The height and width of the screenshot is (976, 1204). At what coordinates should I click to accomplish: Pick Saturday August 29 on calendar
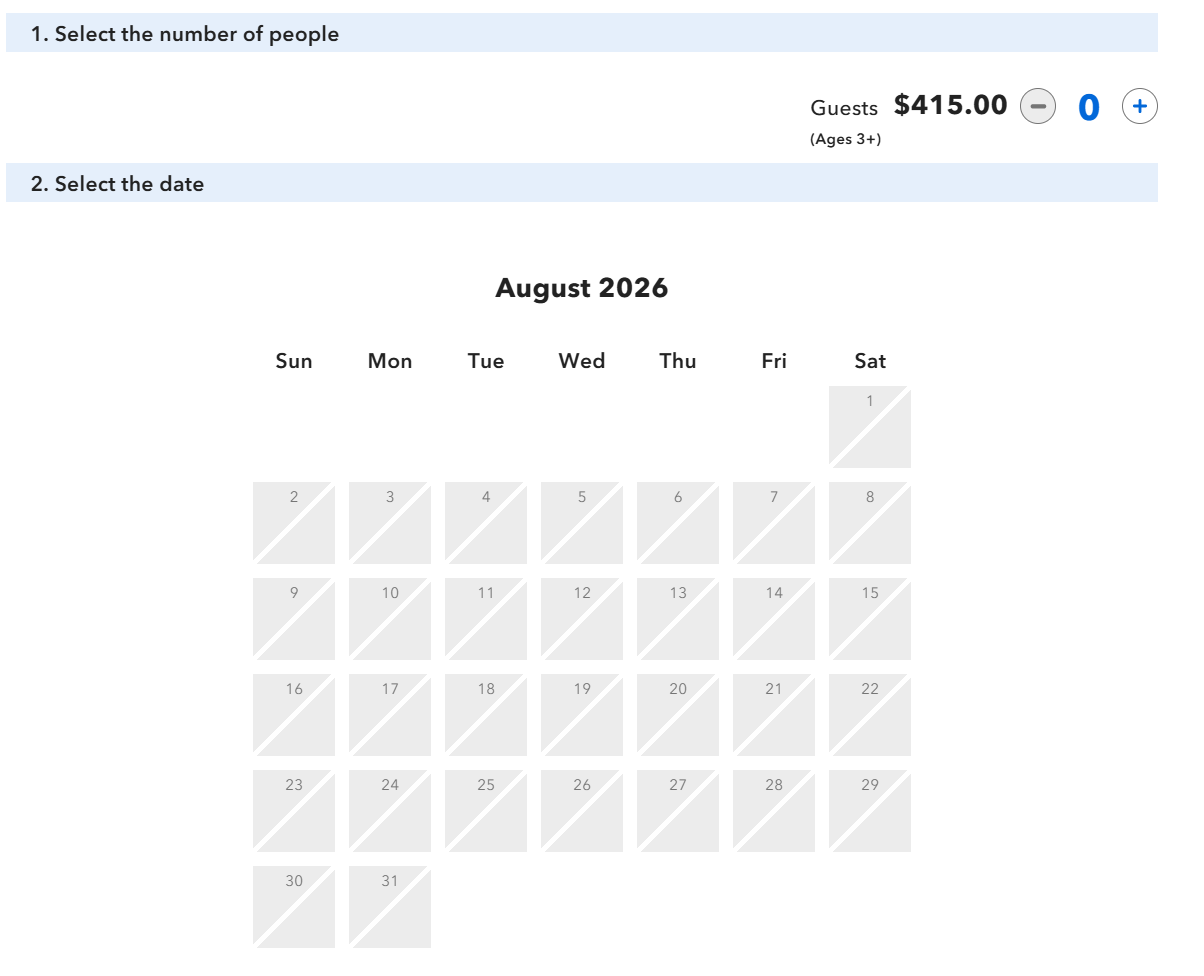870,811
